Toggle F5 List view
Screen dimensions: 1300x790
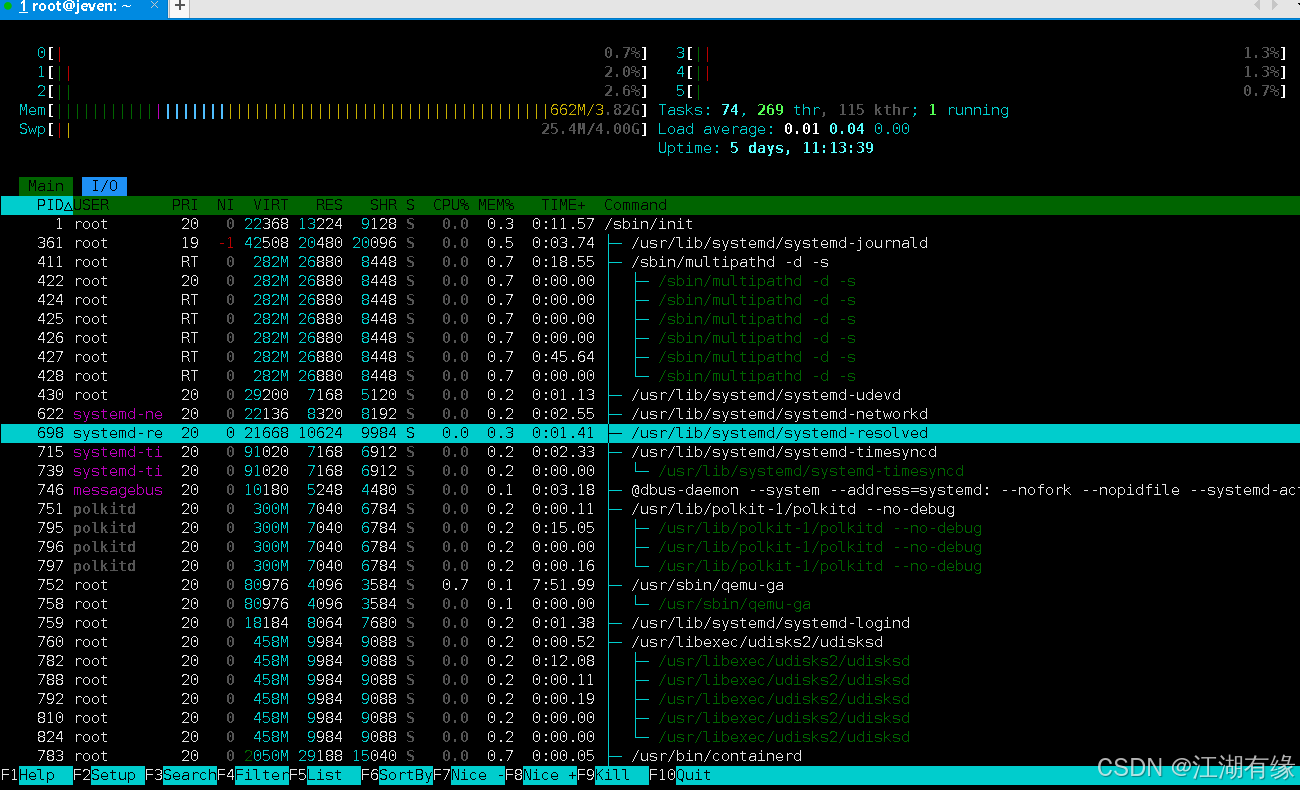(x=325, y=775)
